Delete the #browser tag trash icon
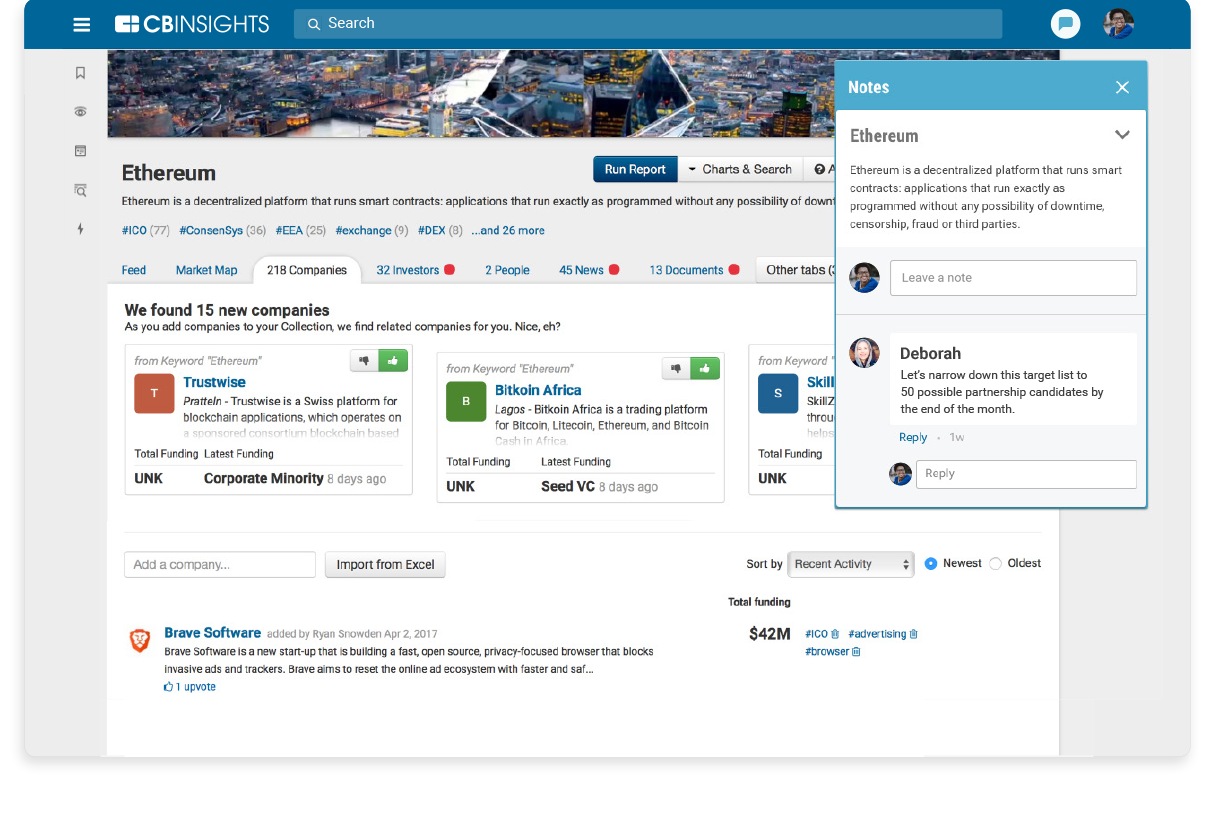Viewport: 1212px width, 814px height. click(856, 652)
